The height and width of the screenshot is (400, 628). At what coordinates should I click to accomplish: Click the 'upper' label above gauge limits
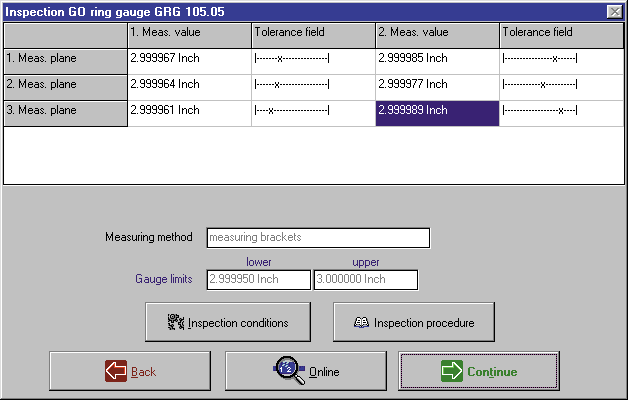[366, 262]
